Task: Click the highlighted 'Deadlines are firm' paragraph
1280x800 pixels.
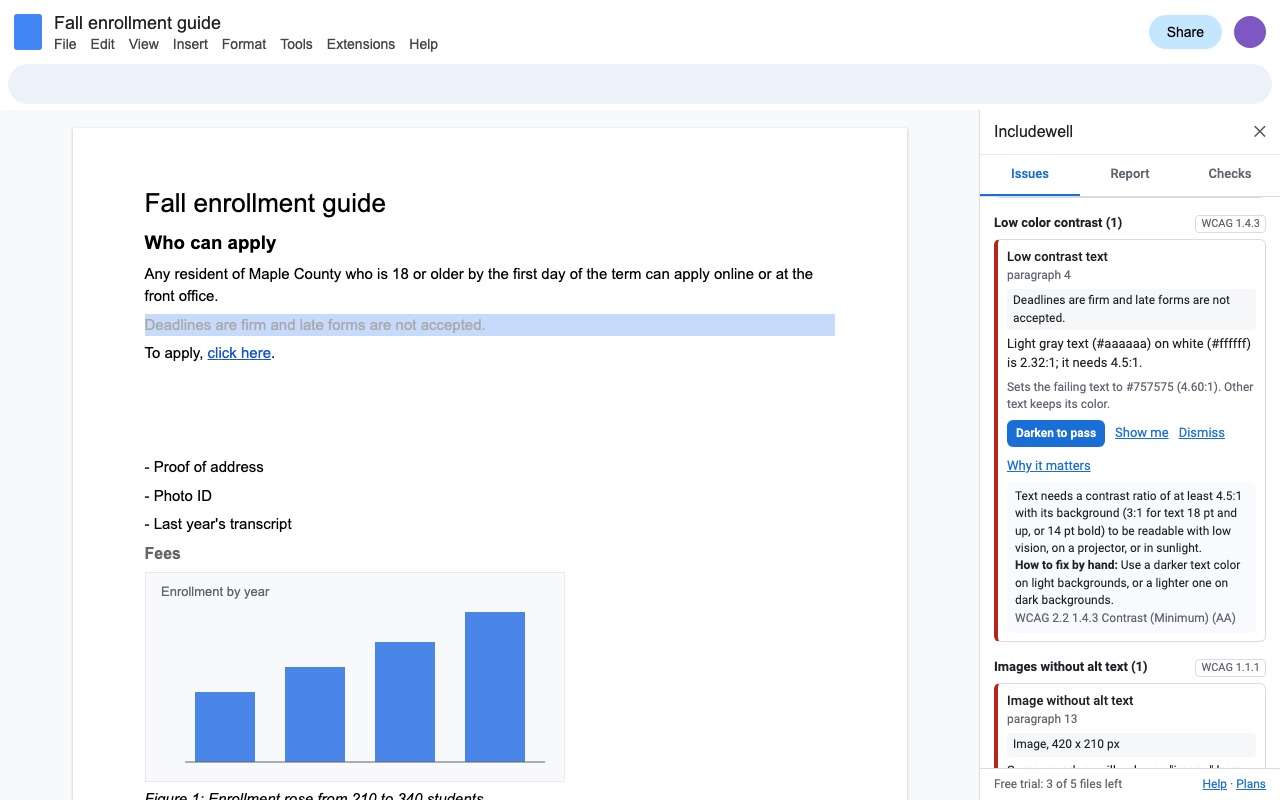Action: (x=490, y=325)
